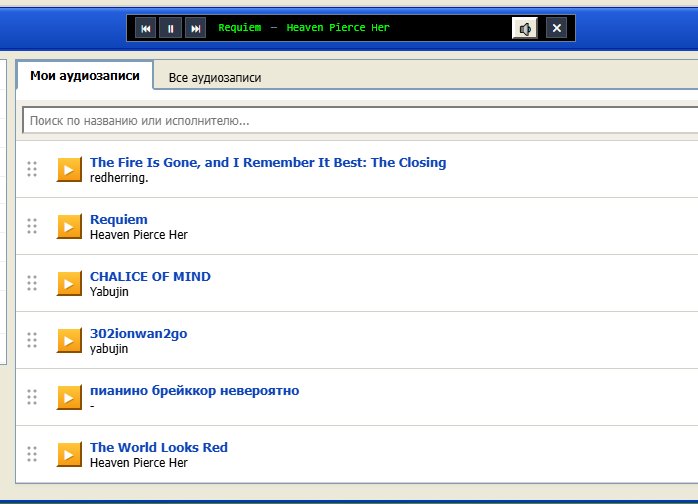Play The World Looks Red
Image resolution: width=698 pixels, height=504 pixels.
pyautogui.click(x=69, y=454)
